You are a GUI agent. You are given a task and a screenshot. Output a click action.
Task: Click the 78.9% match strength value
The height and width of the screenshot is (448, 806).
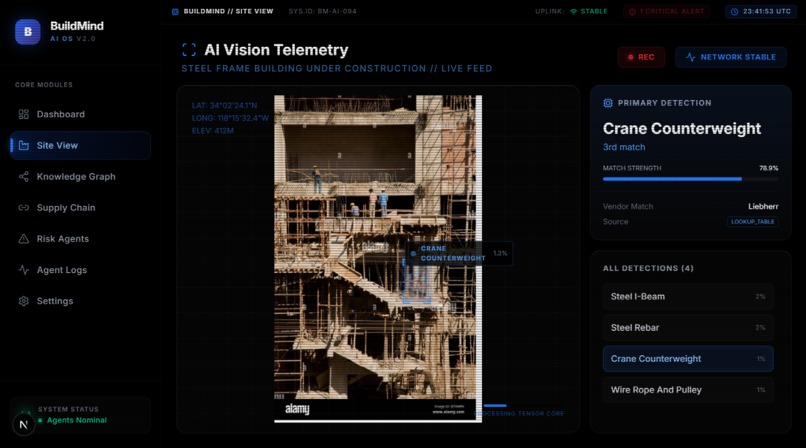(x=768, y=168)
